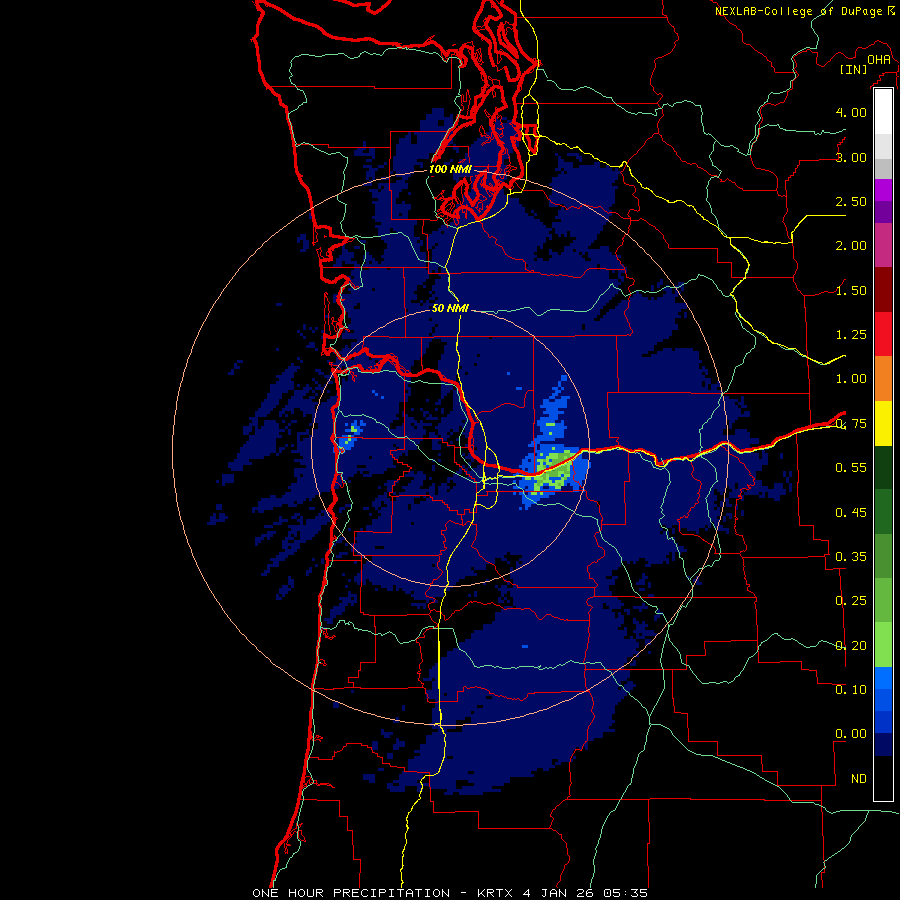
Task: Click the darkest green swatch beside 0.55
Action: click(x=883, y=467)
